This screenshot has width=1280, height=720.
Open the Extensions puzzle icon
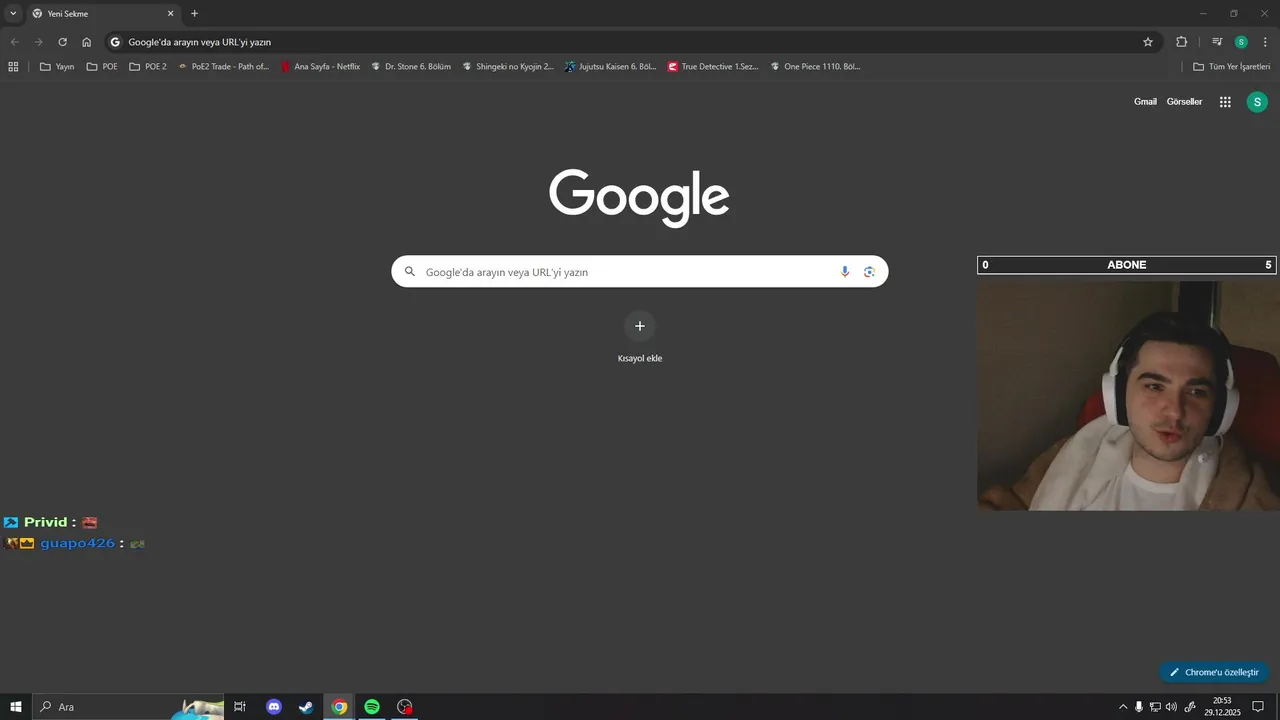click(x=1182, y=42)
